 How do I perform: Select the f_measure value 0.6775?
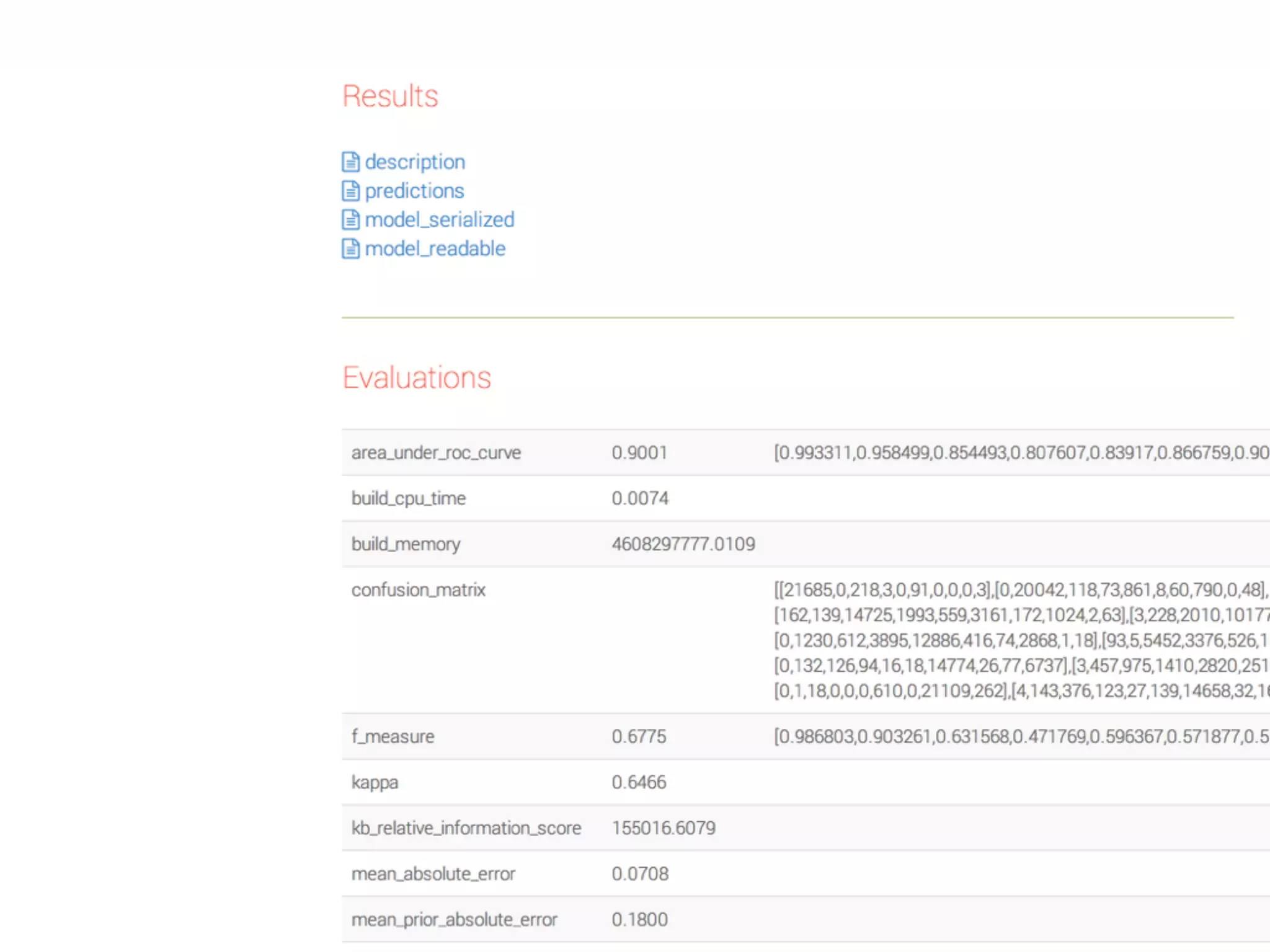tap(639, 736)
